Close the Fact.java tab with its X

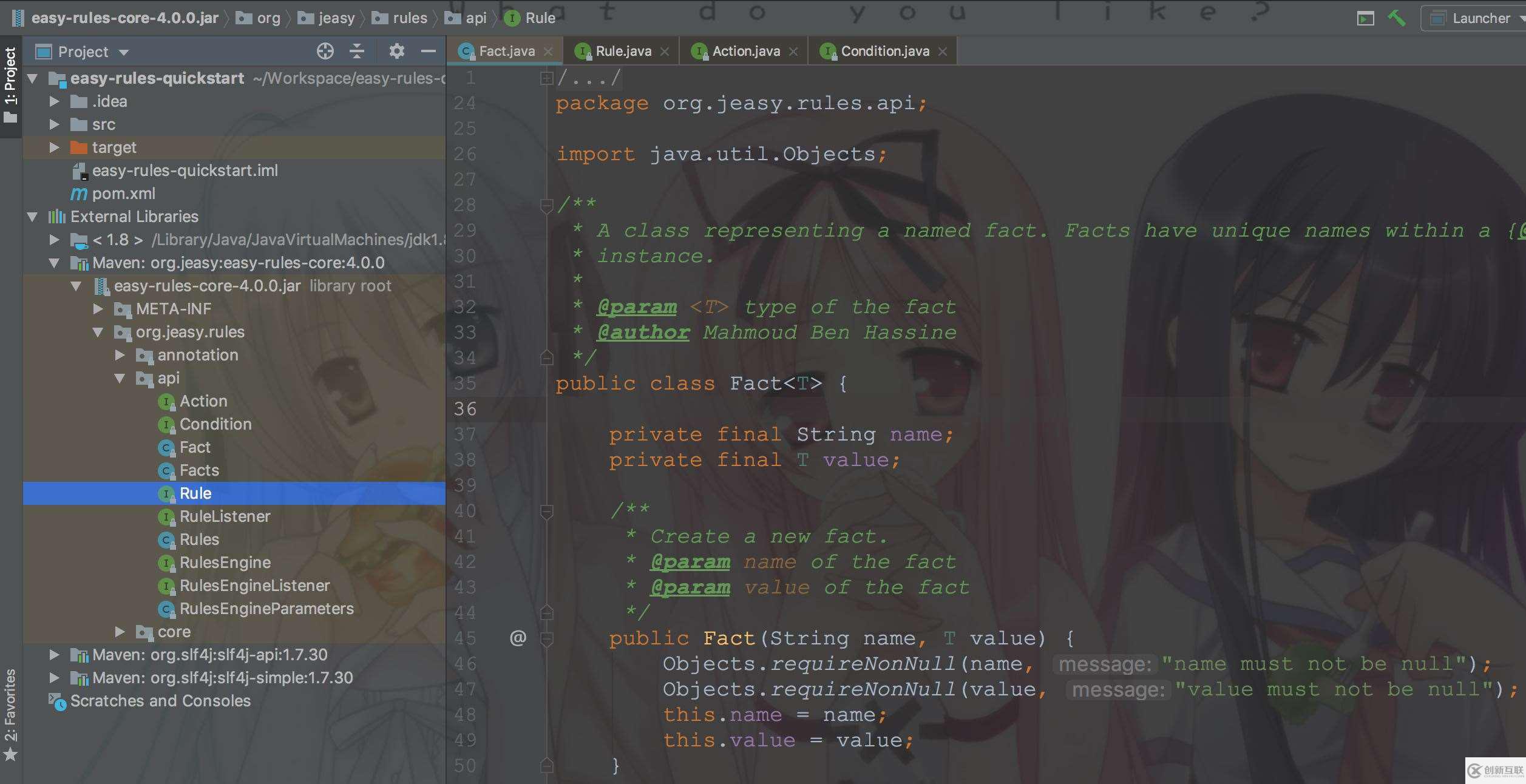548,52
